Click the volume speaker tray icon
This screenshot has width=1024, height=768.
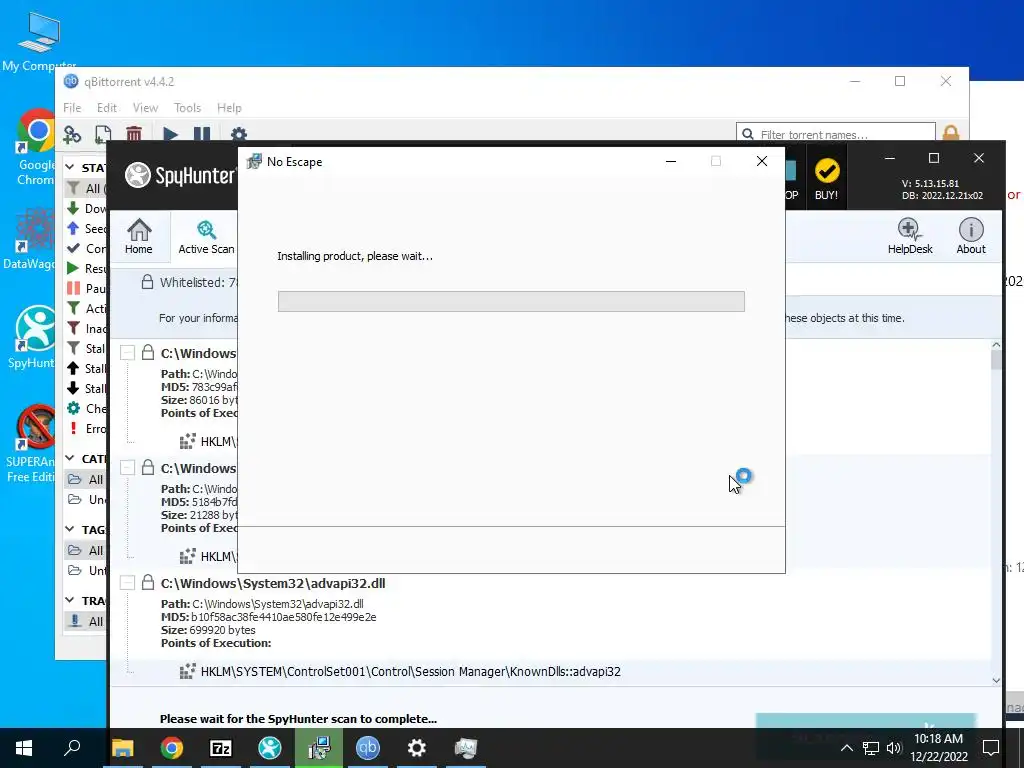tap(894, 748)
